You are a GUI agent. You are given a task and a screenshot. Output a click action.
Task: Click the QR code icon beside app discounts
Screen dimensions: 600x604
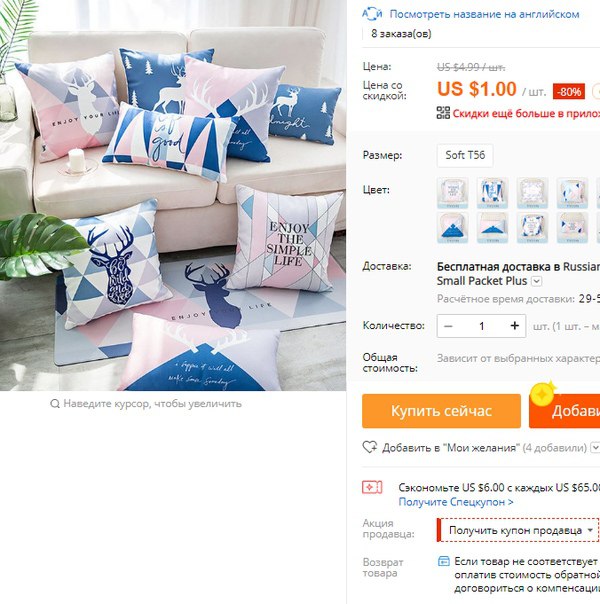click(x=443, y=113)
